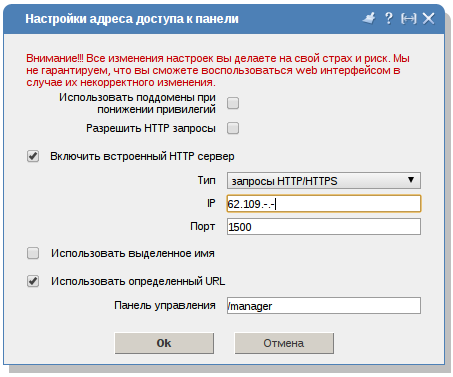Screen dimensions: 453x377
Task: Close the panel address settings dialog
Action: click(428, 19)
